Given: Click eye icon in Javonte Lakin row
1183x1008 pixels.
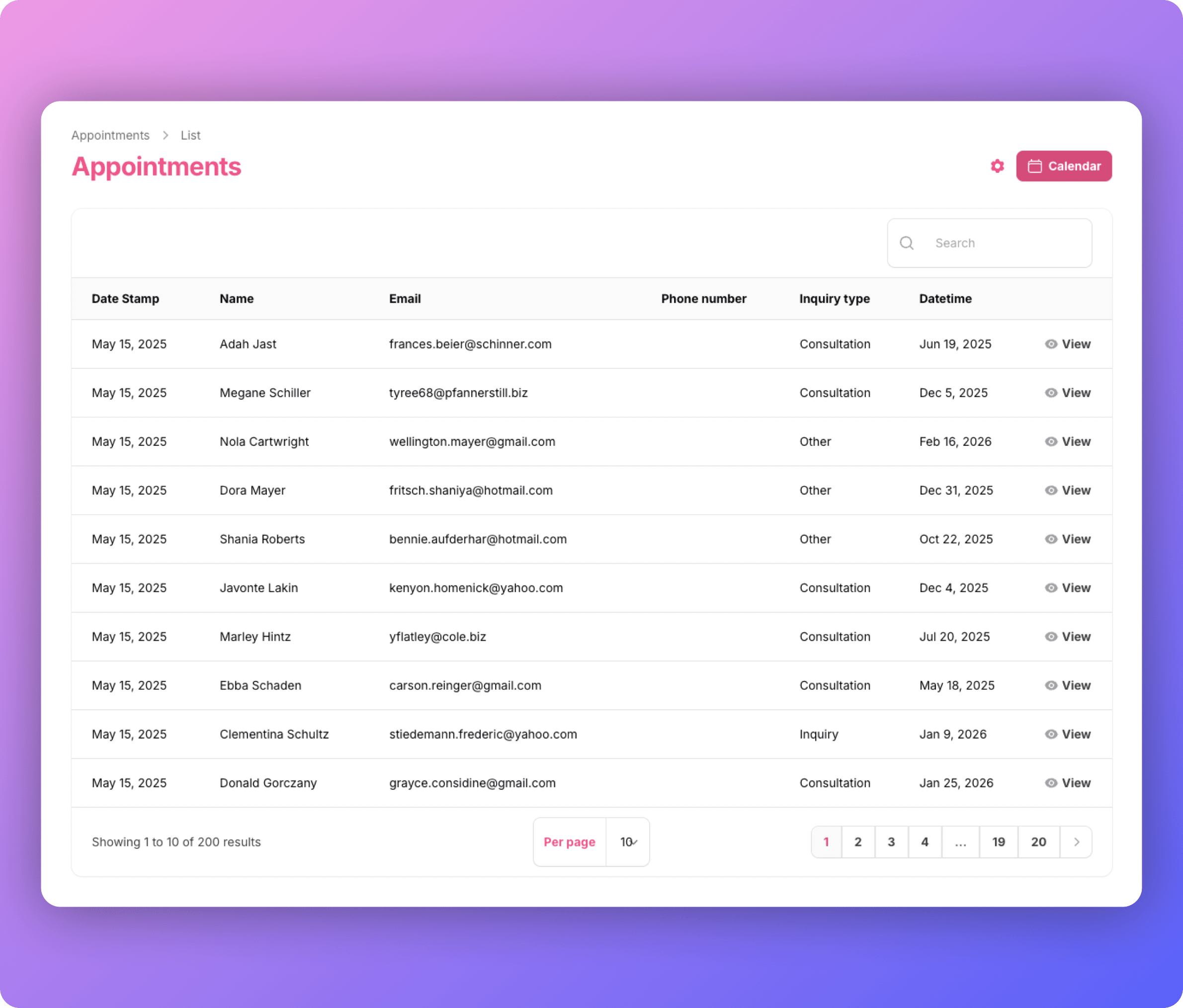Looking at the screenshot, I should [x=1051, y=588].
